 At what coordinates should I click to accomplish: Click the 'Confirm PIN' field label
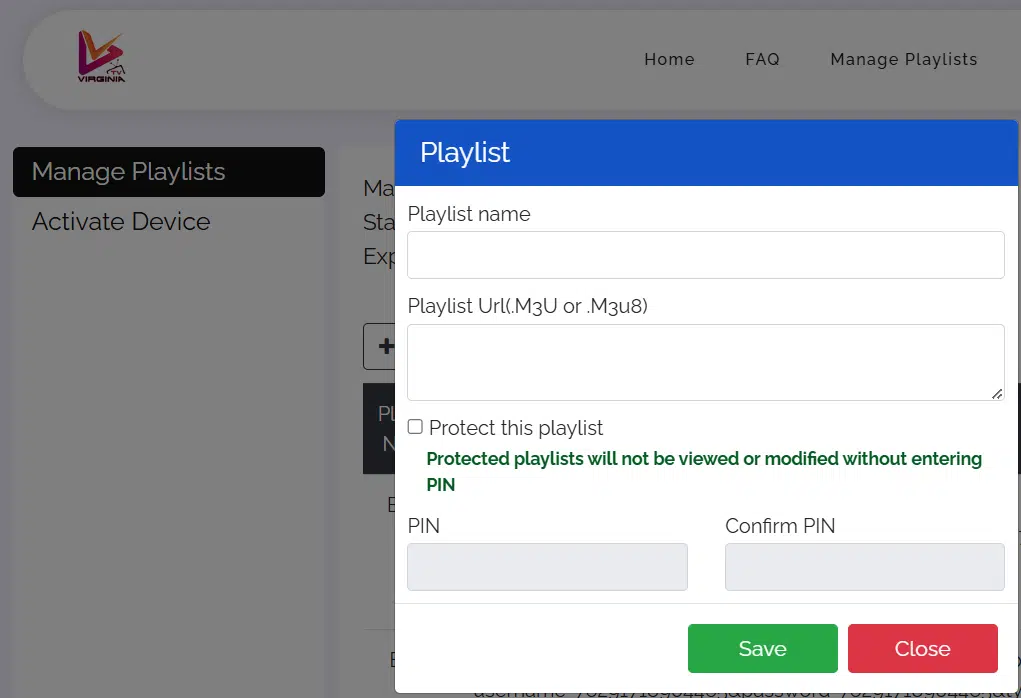(780, 526)
